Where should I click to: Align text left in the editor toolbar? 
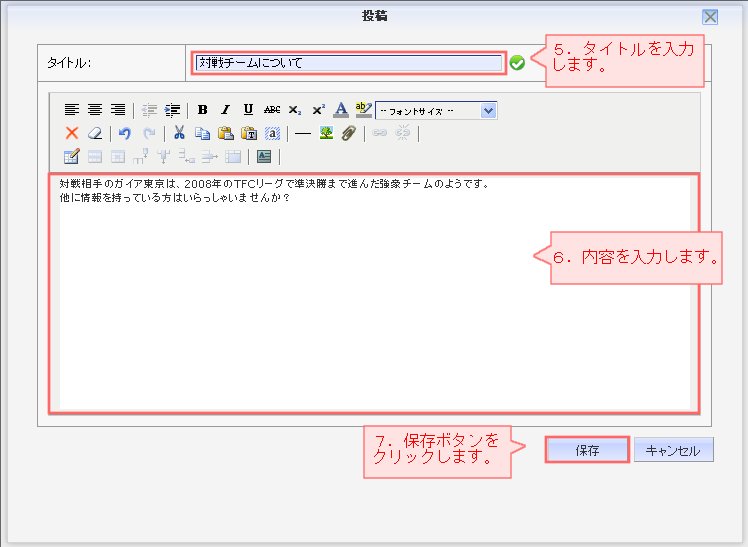[x=72, y=110]
